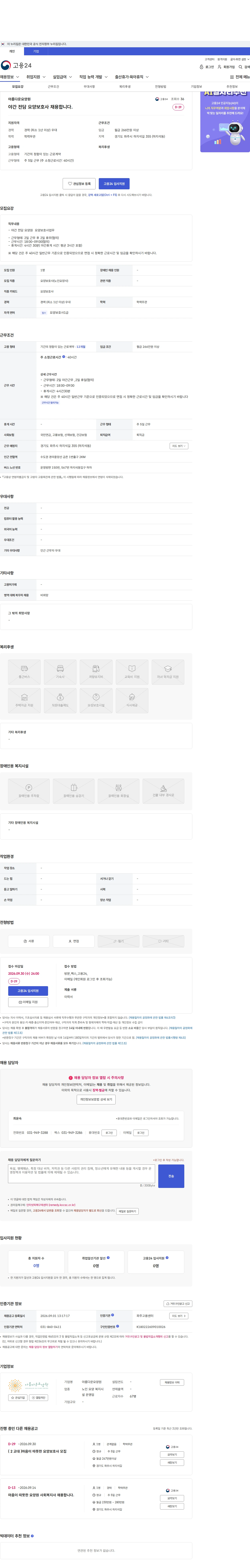Open the 지도 보기 dropdown beside 파주고용센터
The height and width of the screenshot is (1568, 250).
tap(178, 1316)
